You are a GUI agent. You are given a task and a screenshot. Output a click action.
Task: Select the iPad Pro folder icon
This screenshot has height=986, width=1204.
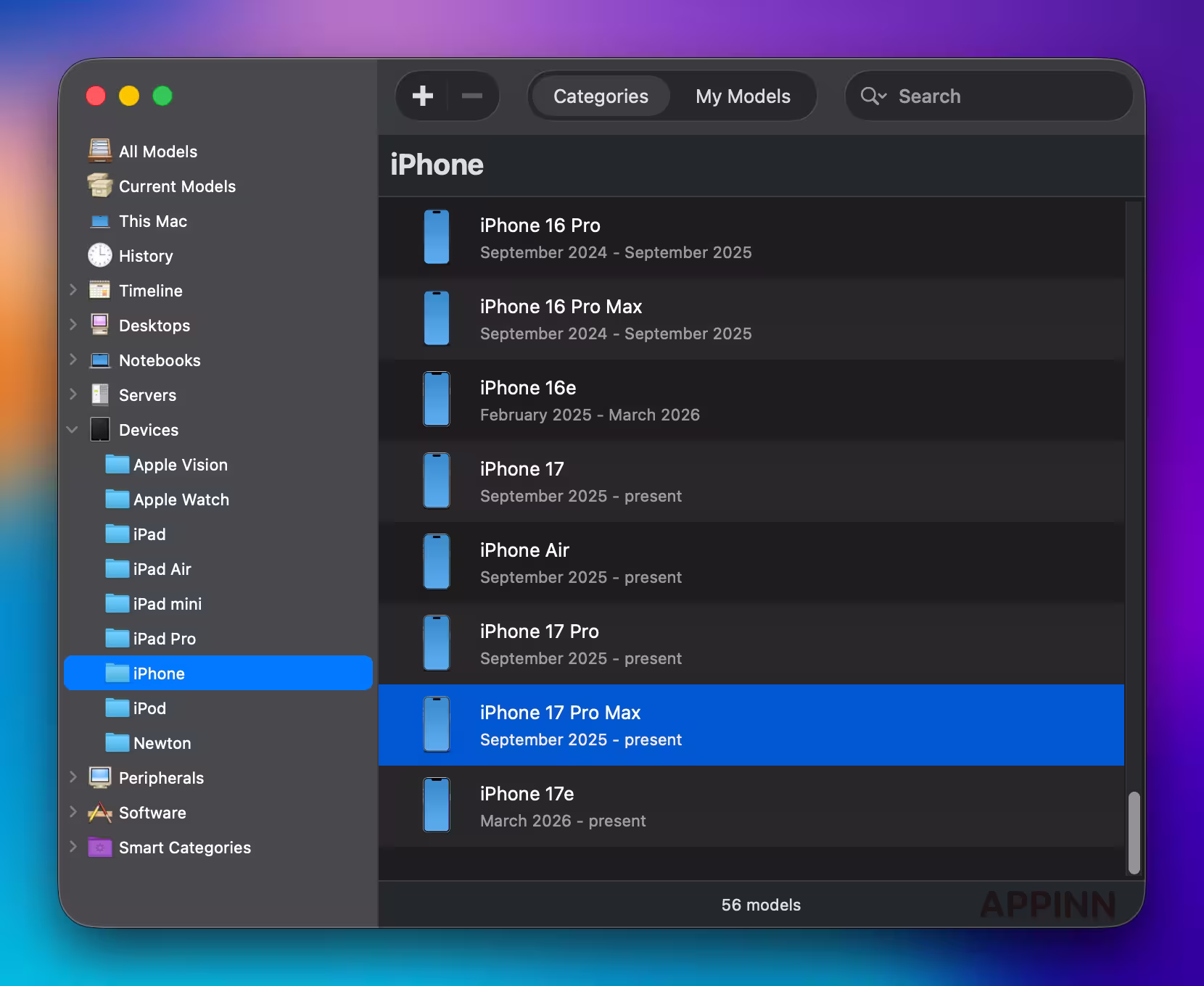(117, 638)
